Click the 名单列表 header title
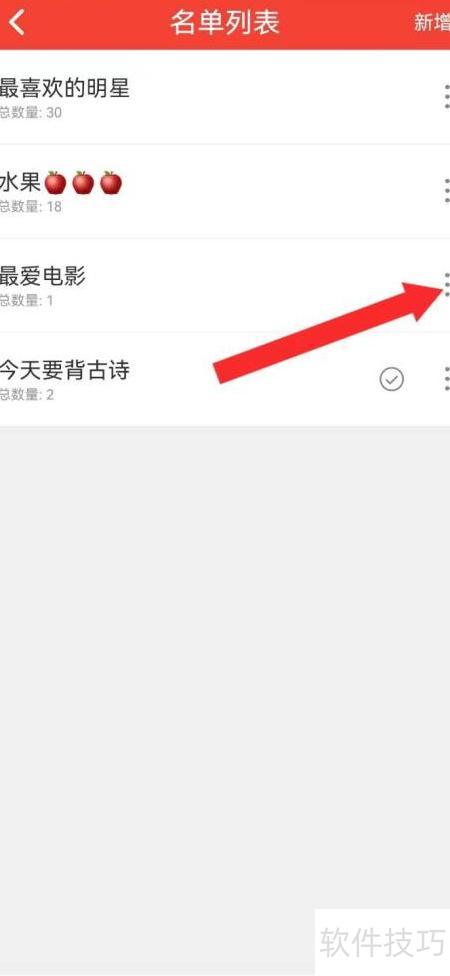The width and height of the screenshot is (450, 976). tap(225, 23)
